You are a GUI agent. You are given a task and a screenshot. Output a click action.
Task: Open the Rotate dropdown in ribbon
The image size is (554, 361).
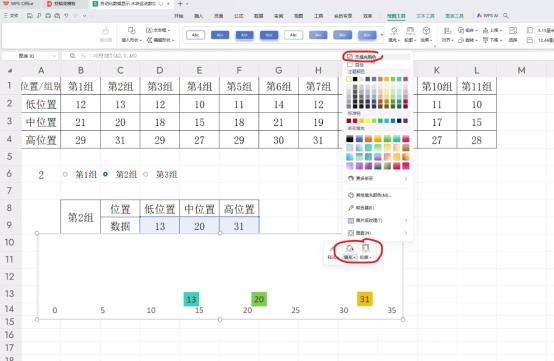[x=467, y=40]
